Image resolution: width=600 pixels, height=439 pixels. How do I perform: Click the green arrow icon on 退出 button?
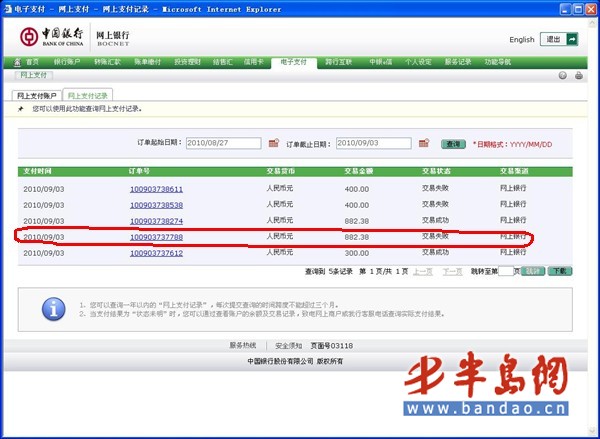pyautogui.click(x=572, y=39)
